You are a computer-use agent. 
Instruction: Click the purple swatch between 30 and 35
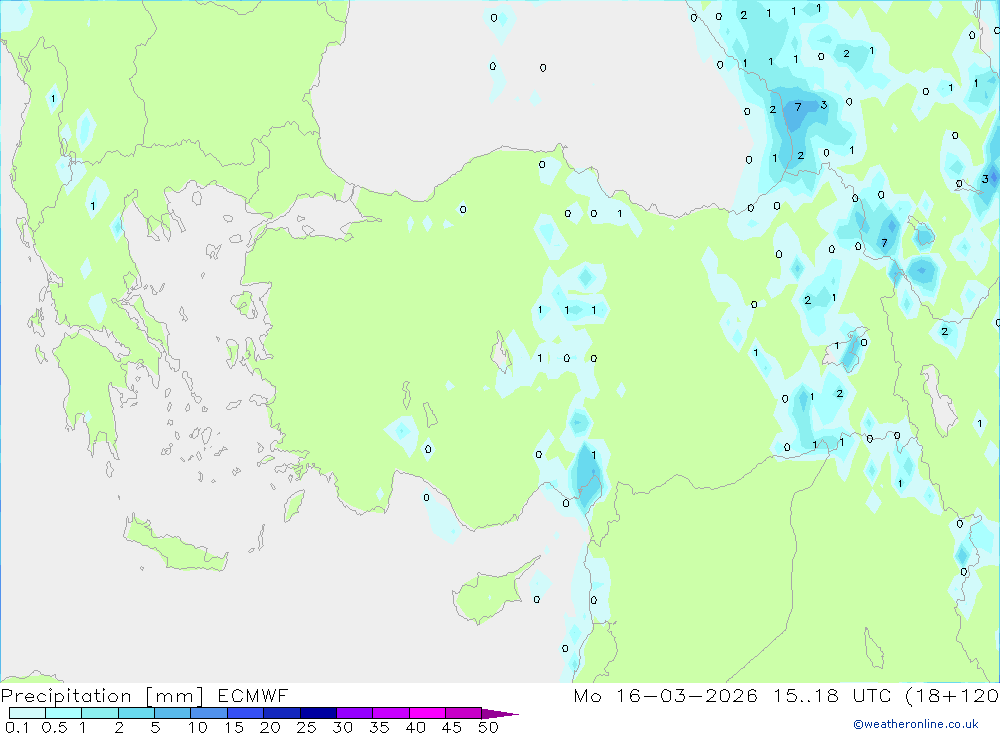[354, 713]
